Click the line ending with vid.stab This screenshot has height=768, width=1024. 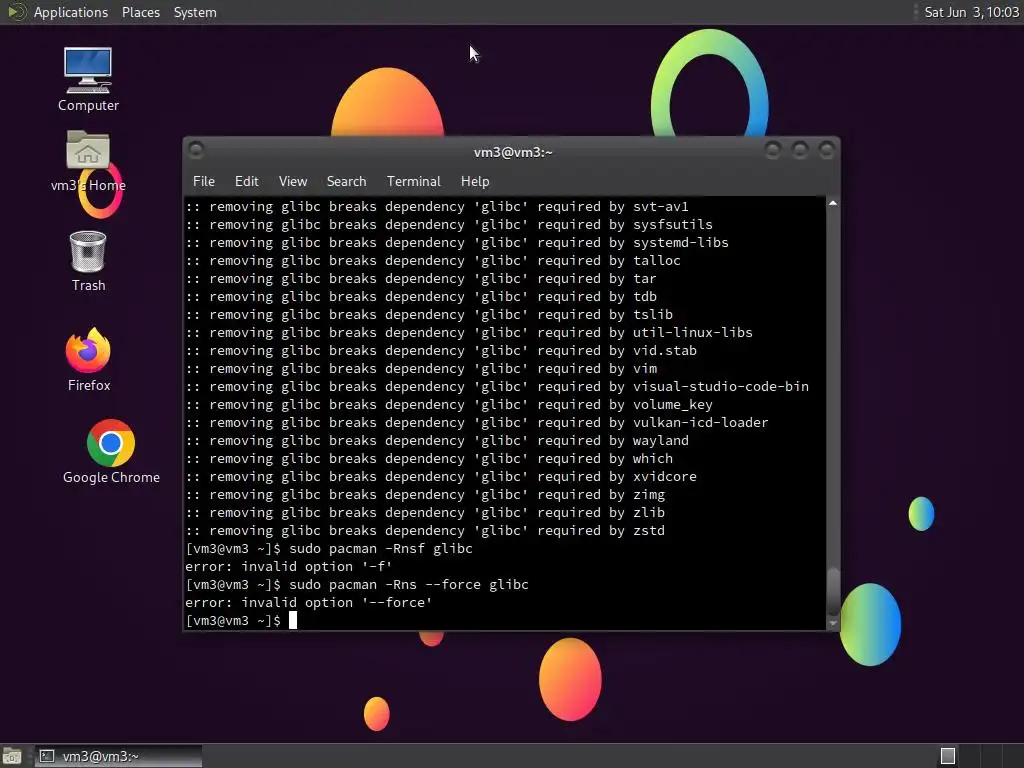point(441,350)
